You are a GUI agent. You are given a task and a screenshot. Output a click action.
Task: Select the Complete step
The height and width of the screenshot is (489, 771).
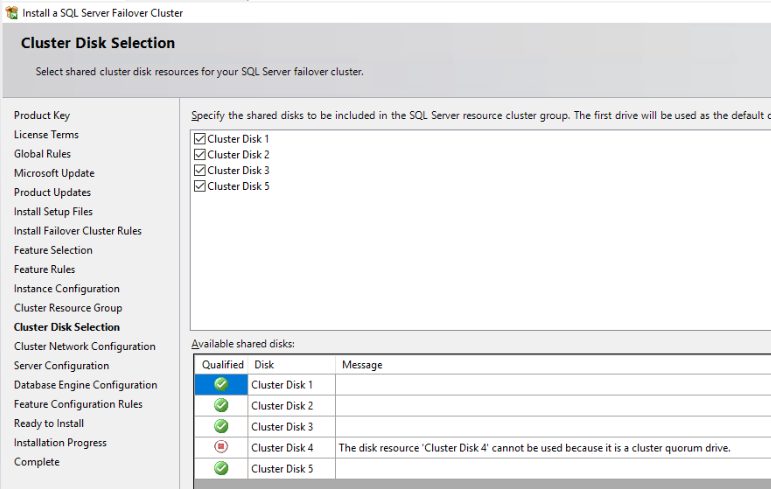click(x=36, y=462)
